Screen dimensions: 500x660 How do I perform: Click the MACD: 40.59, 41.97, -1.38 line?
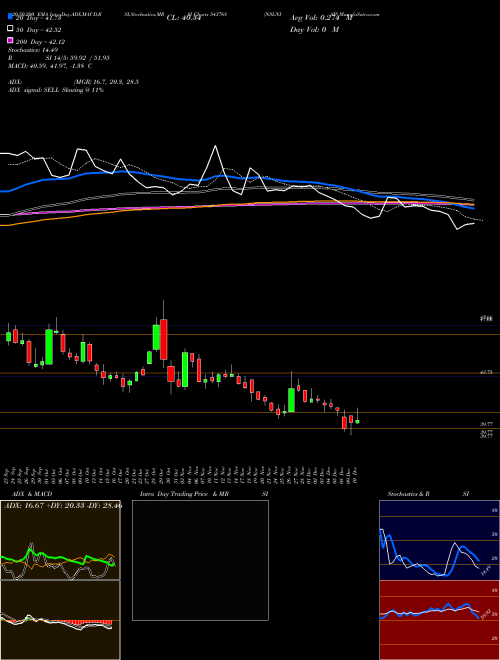click(50, 66)
